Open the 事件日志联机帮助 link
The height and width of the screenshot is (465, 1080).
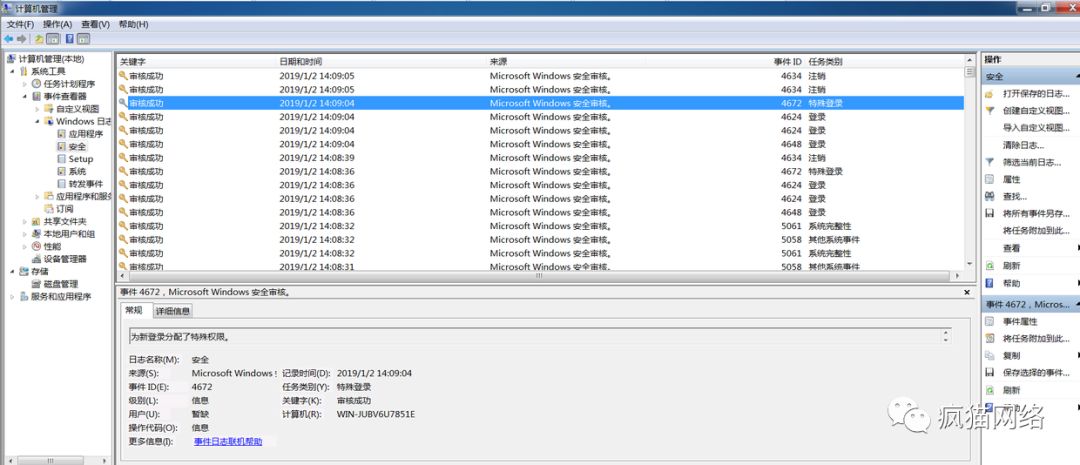[228, 441]
